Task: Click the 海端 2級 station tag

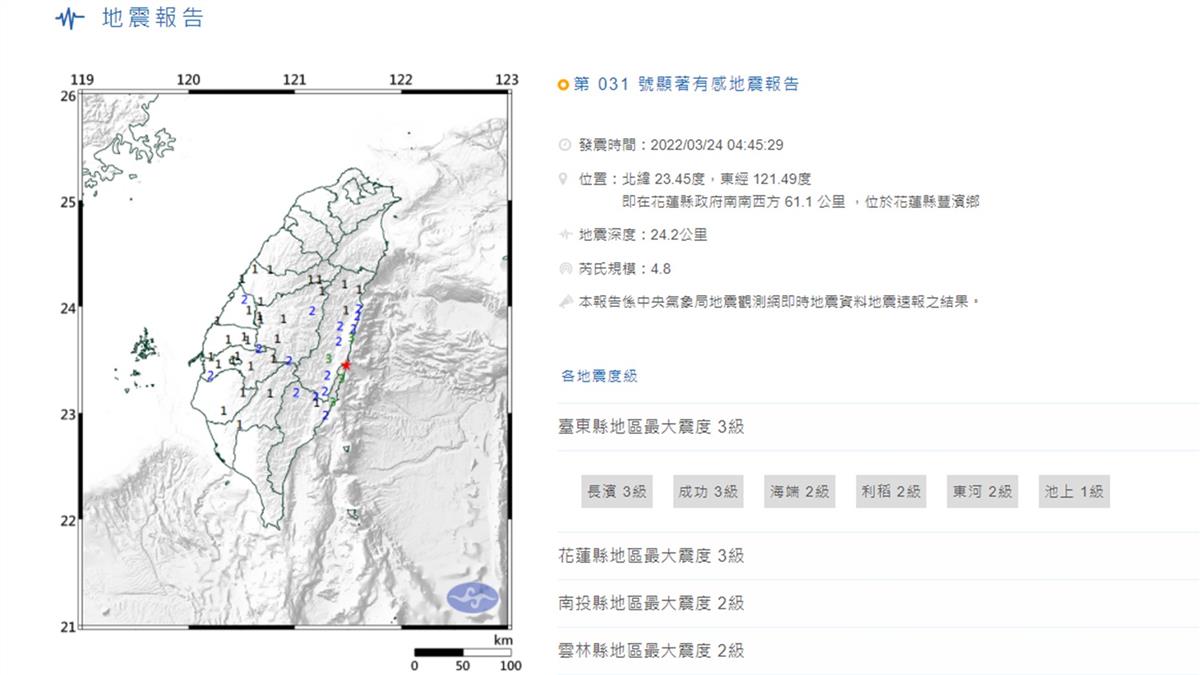Action: [799, 491]
